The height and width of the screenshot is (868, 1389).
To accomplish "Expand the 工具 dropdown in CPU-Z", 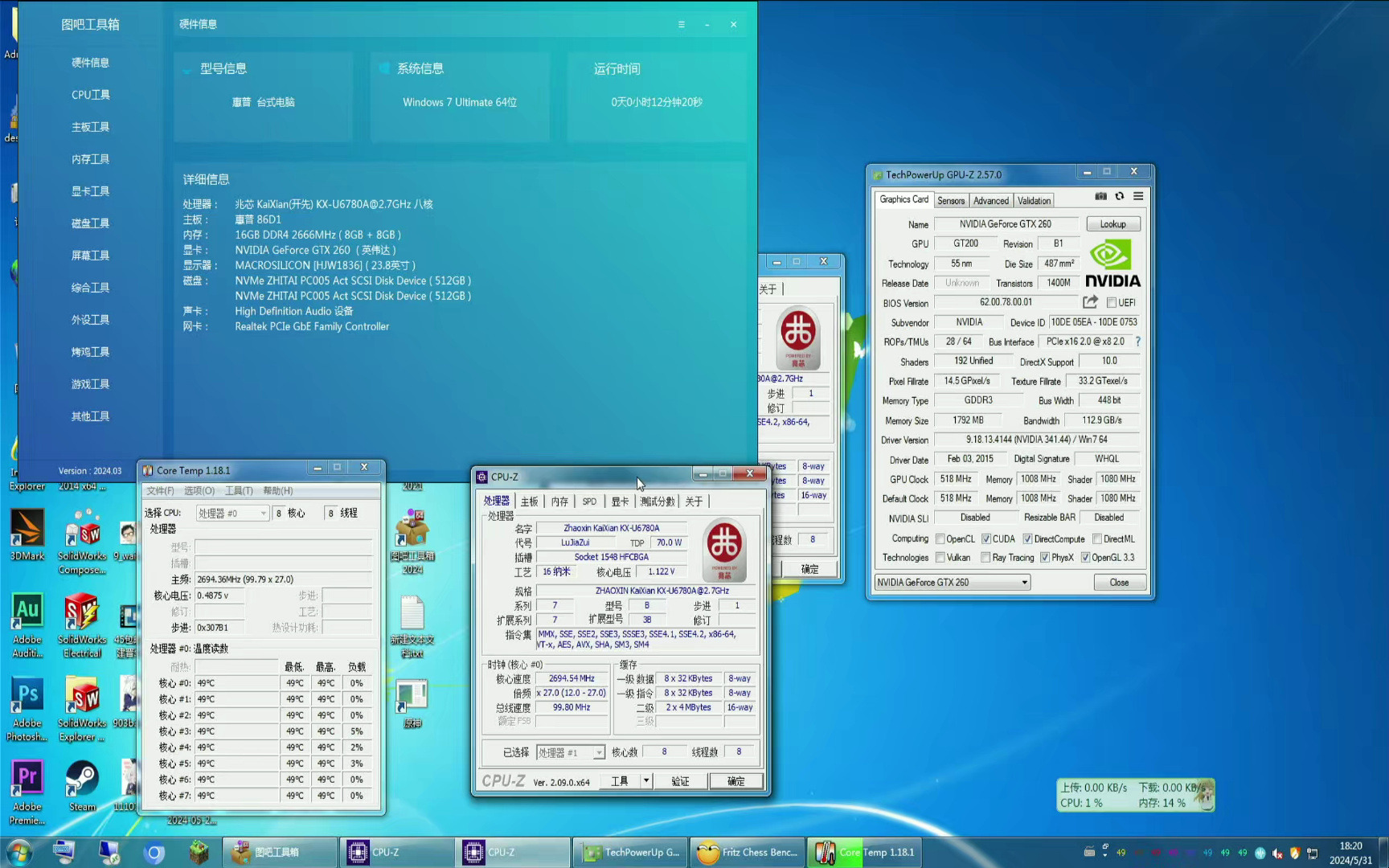I will click(648, 780).
